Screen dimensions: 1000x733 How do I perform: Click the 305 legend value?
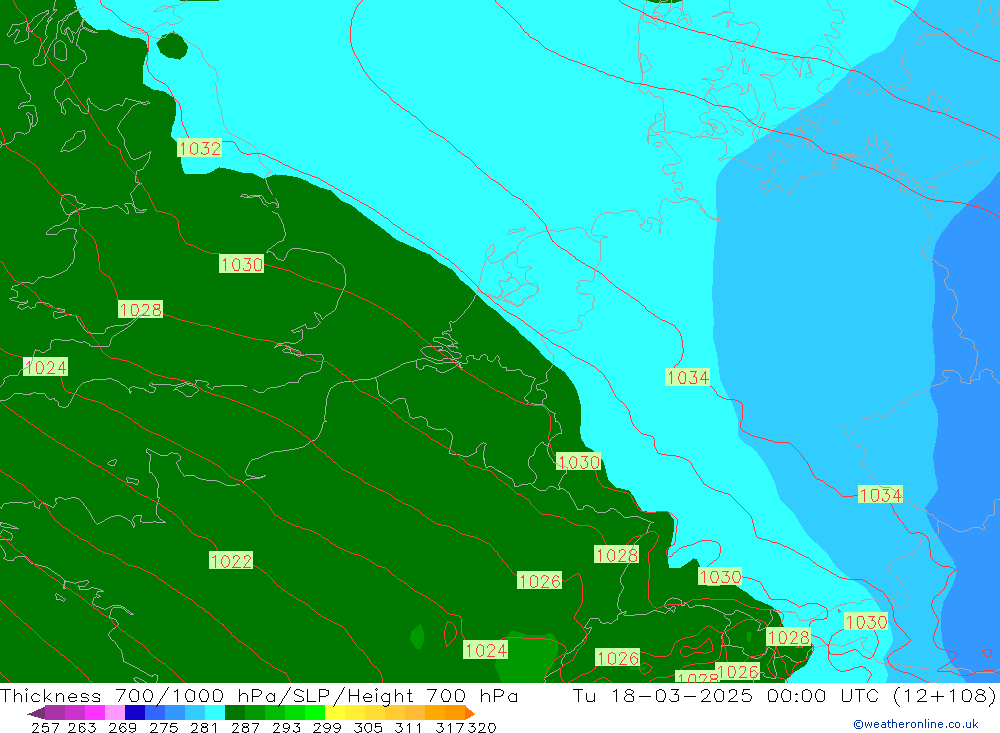[x=367, y=727]
